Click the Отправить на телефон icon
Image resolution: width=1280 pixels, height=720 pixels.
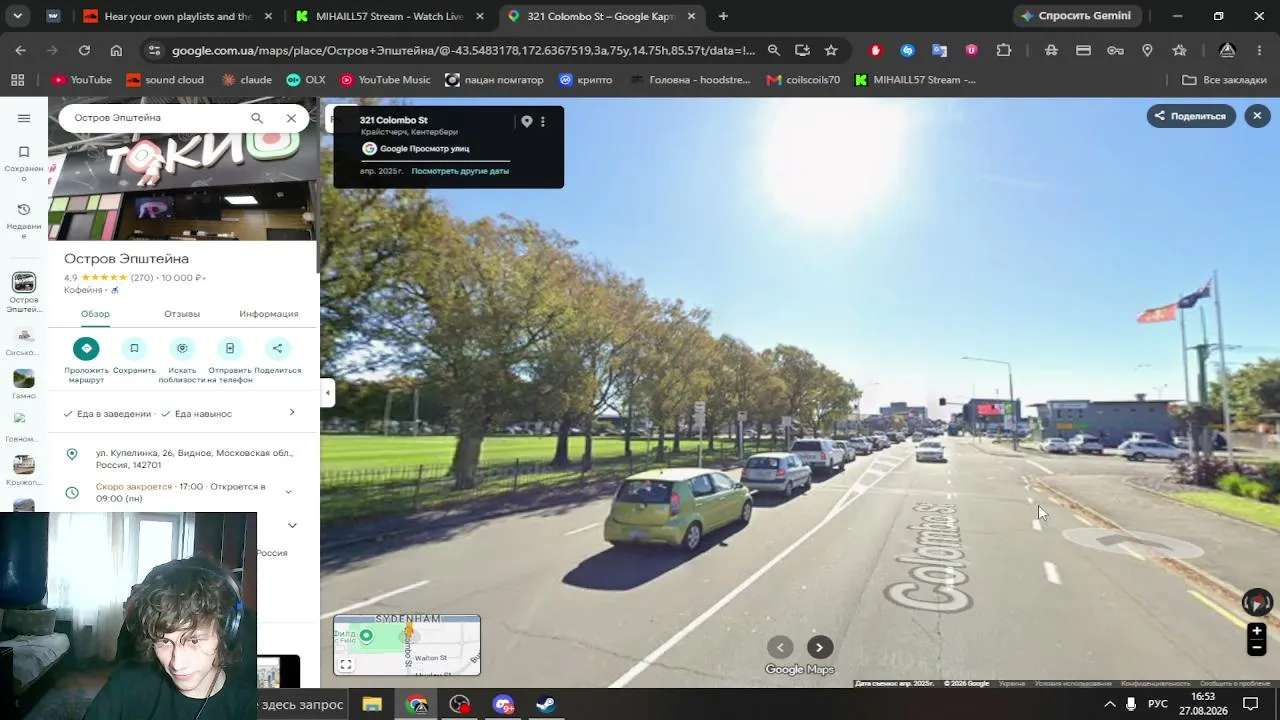point(230,348)
